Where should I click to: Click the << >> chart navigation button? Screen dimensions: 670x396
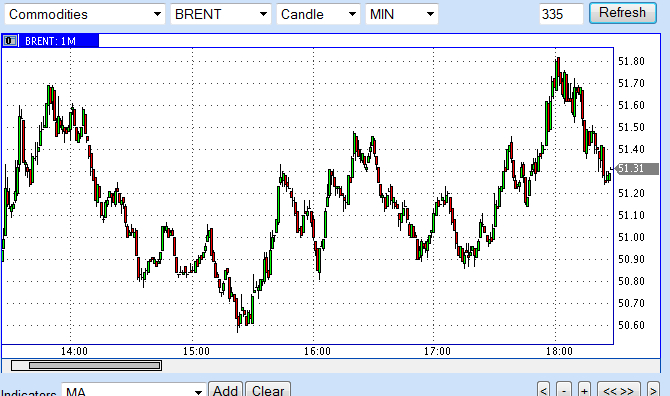click(x=618, y=390)
